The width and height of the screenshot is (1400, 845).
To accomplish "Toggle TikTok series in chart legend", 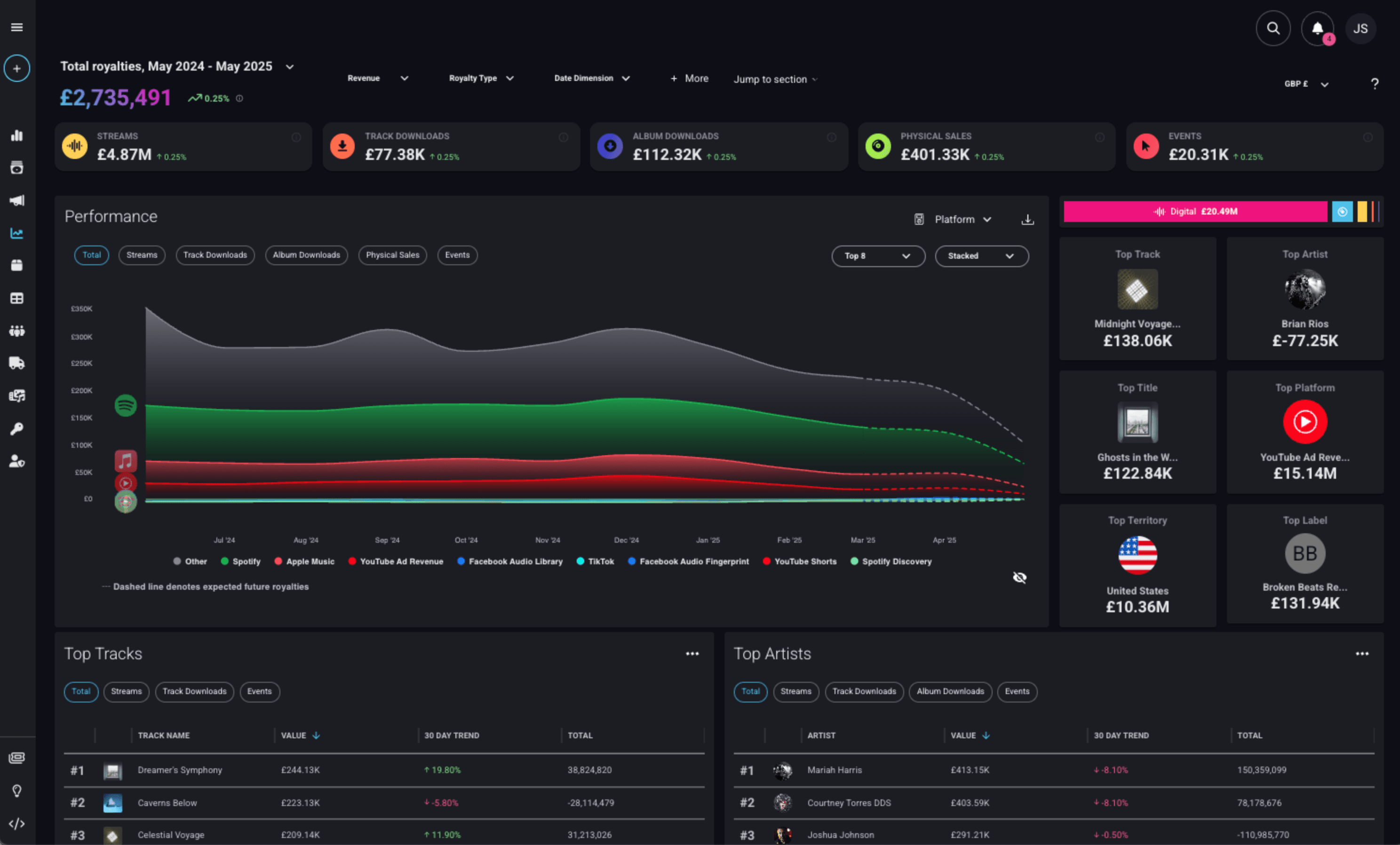I will pyautogui.click(x=595, y=561).
